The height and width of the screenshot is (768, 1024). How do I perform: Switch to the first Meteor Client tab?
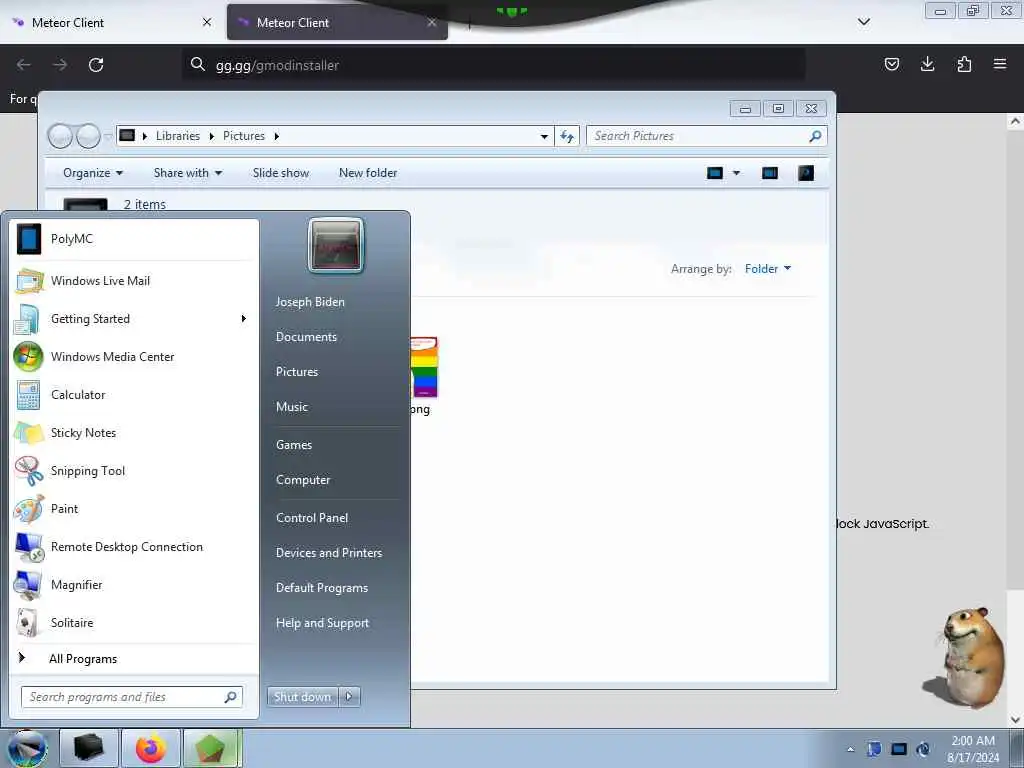click(111, 22)
